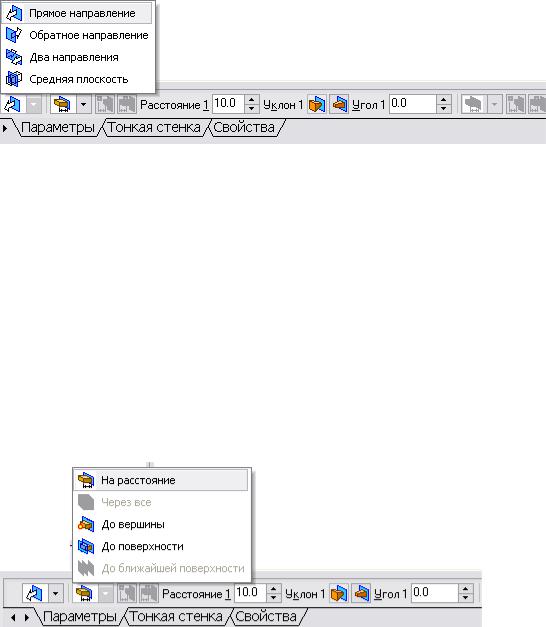Click the 'Два направления' icon in menu
546x627 pixels.
pyautogui.click(x=14, y=57)
